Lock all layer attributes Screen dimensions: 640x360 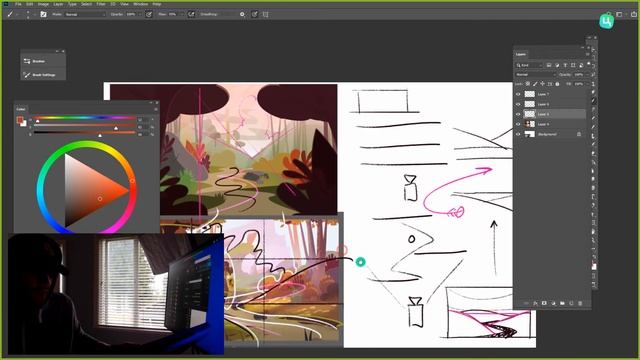[557, 84]
